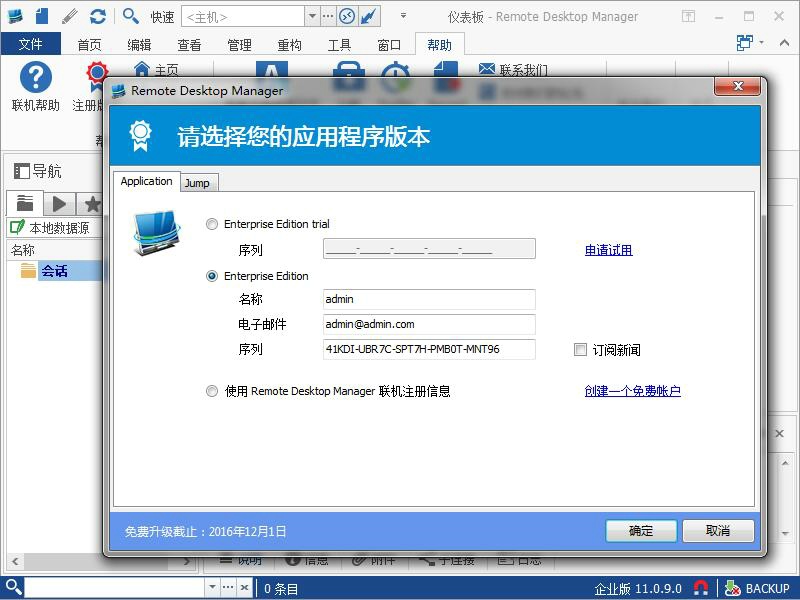
Task: Click the new document icon in title toolbar
Action: click(x=42, y=16)
